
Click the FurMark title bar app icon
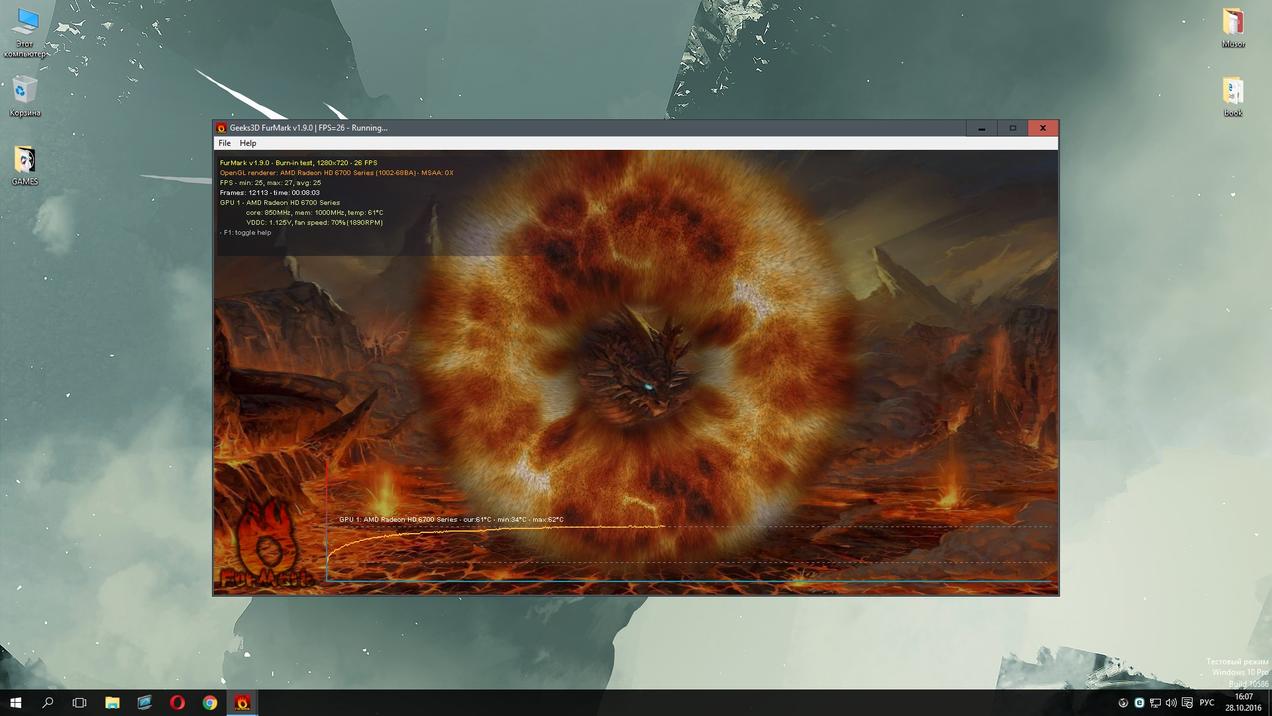point(222,128)
